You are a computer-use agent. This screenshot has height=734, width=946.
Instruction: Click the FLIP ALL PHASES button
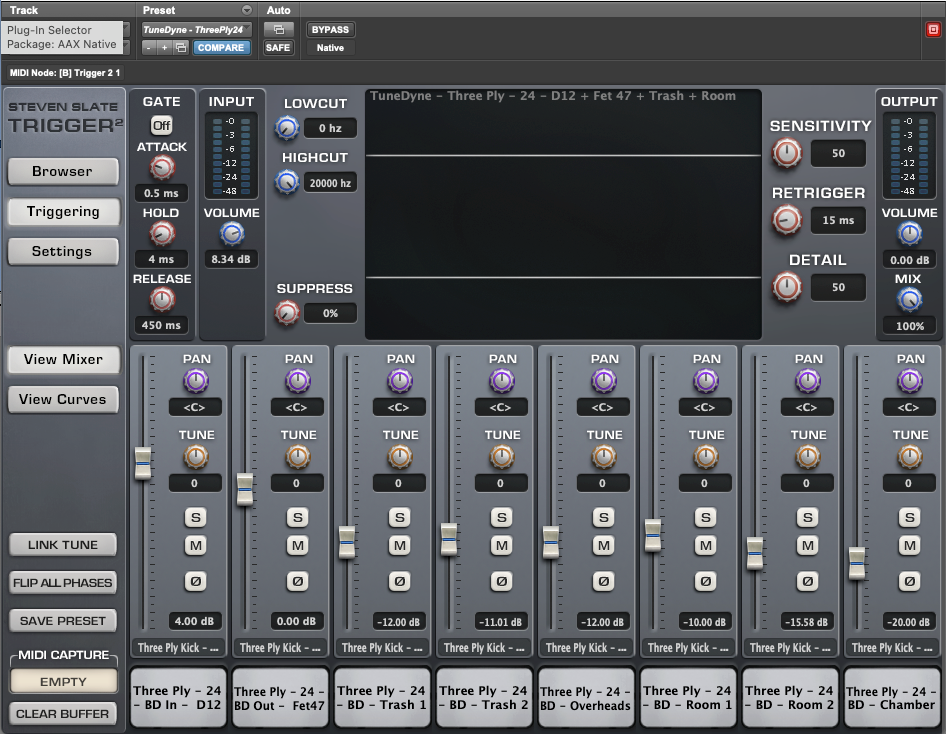click(x=63, y=582)
